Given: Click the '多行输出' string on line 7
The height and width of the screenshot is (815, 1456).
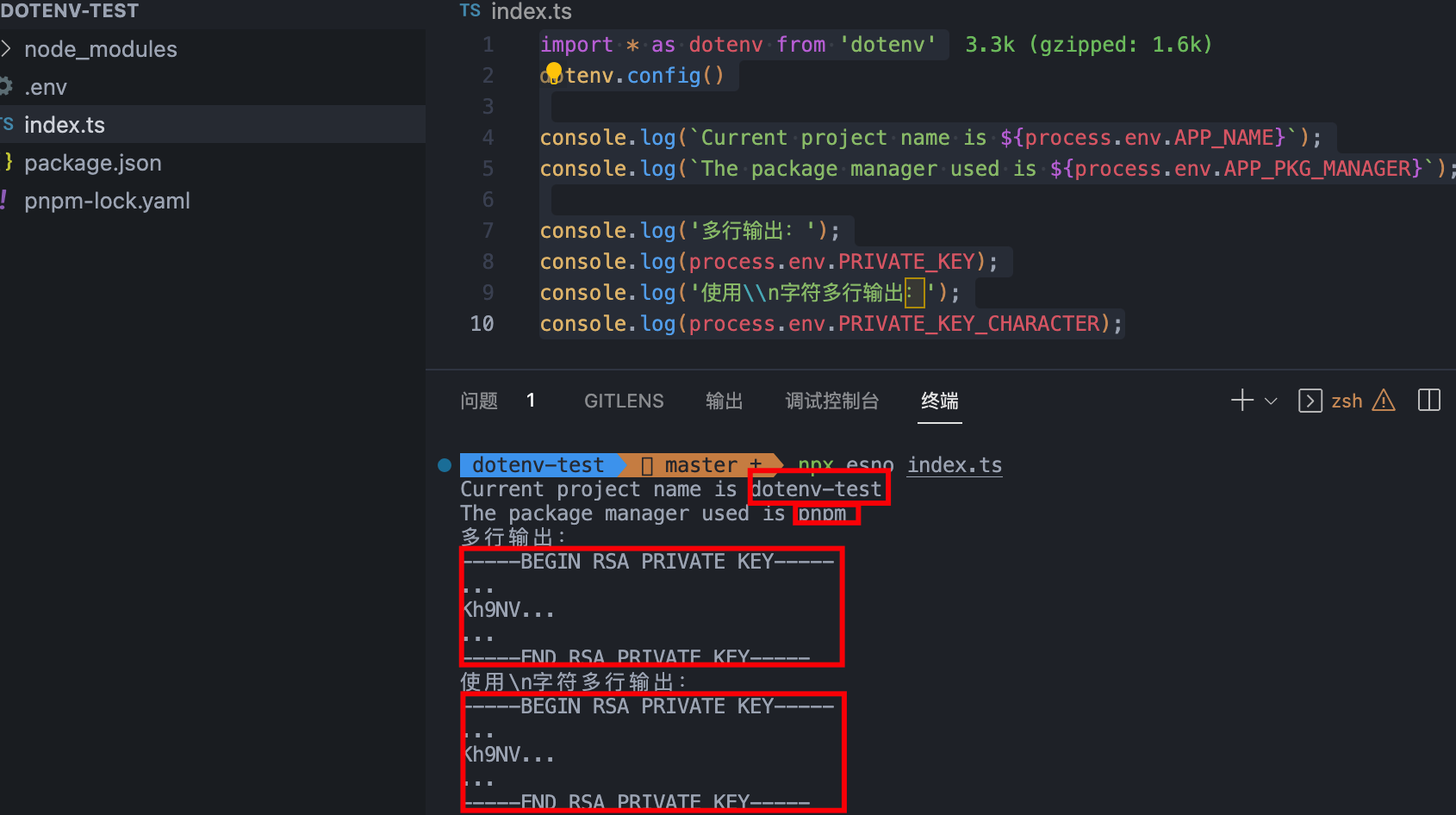Looking at the screenshot, I should pos(753,231).
